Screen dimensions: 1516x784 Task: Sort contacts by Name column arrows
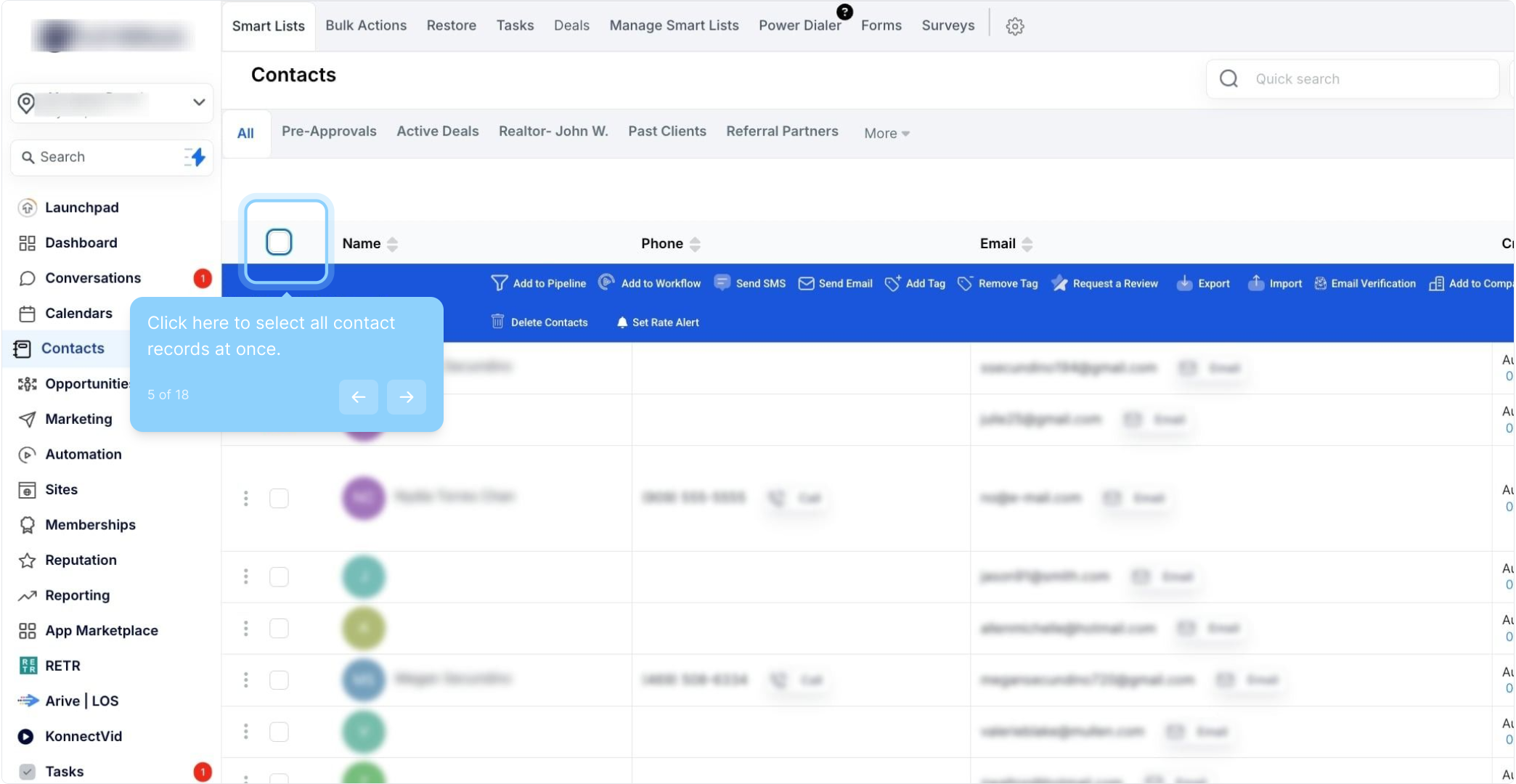(x=392, y=244)
